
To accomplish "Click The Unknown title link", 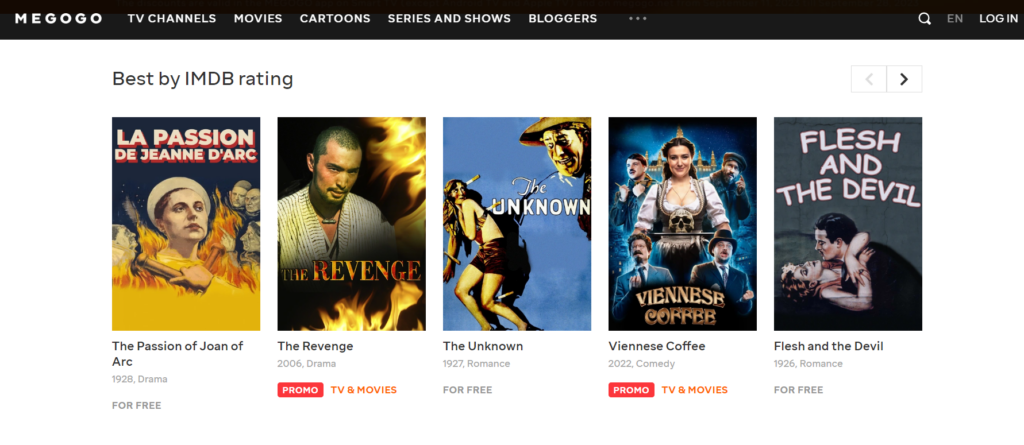I will coord(483,346).
